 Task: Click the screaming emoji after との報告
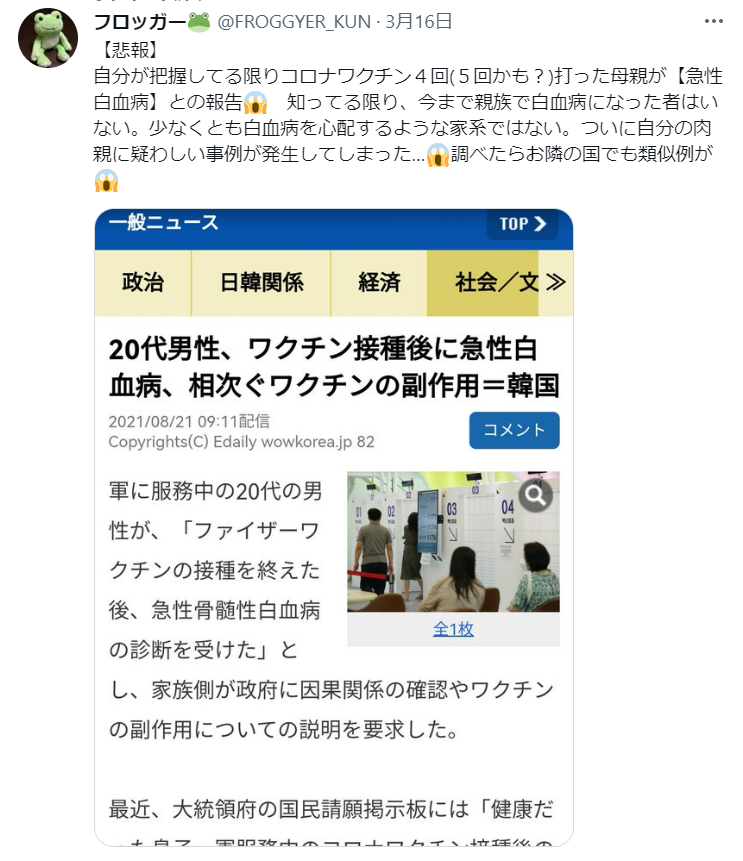(255, 102)
